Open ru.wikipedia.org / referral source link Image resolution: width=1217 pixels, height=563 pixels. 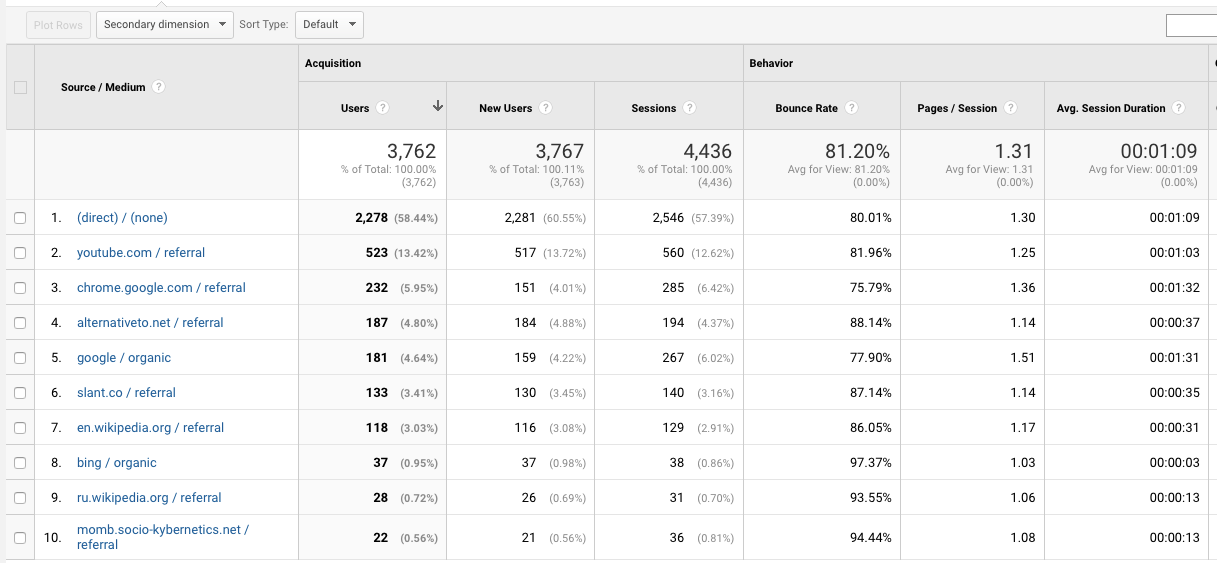pos(149,498)
